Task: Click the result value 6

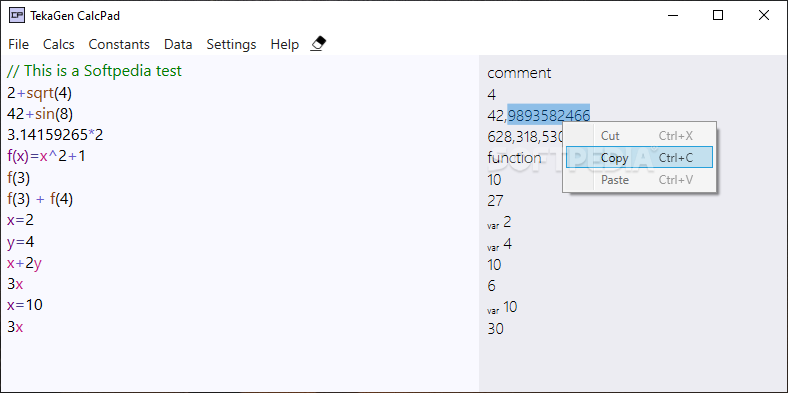Action: click(x=491, y=286)
